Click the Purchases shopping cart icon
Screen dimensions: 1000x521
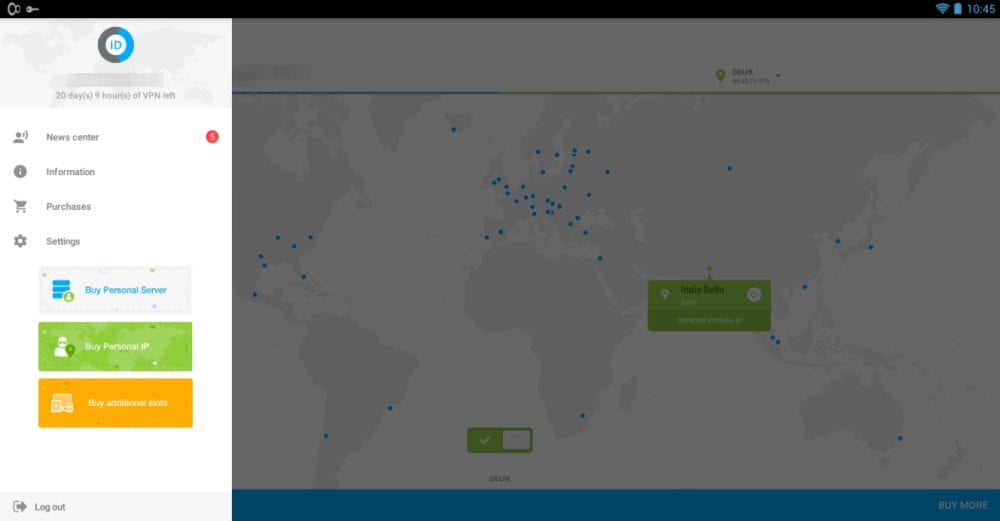point(20,207)
